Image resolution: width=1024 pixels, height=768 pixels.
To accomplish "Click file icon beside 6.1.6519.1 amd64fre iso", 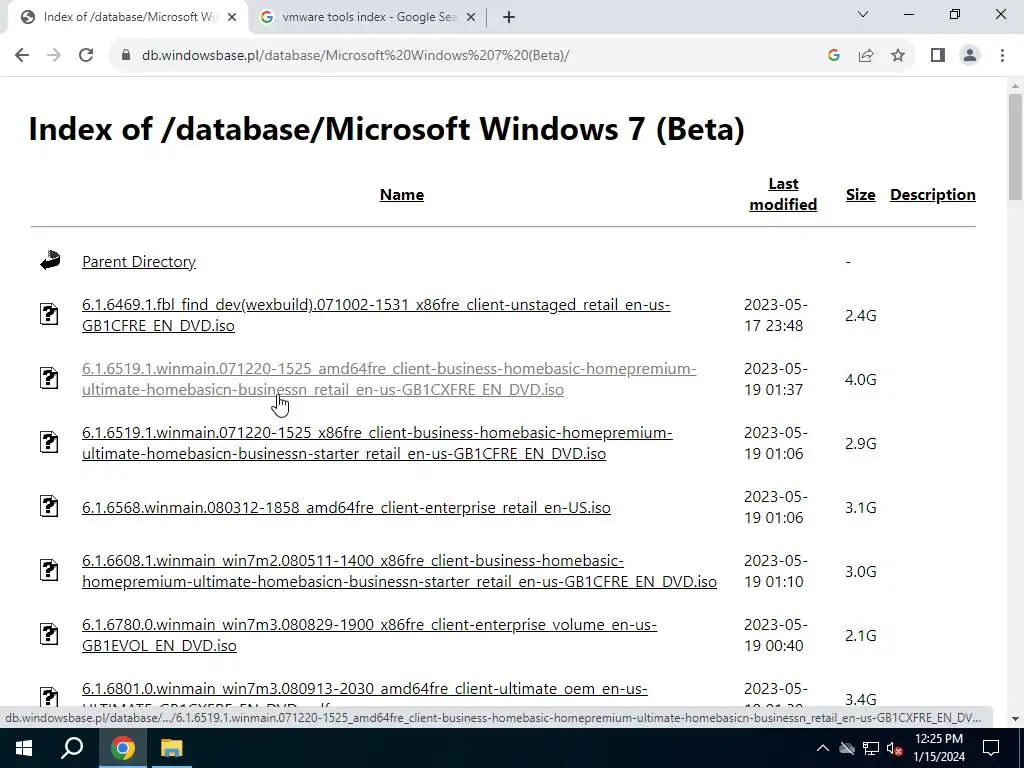I will coord(49,378).
